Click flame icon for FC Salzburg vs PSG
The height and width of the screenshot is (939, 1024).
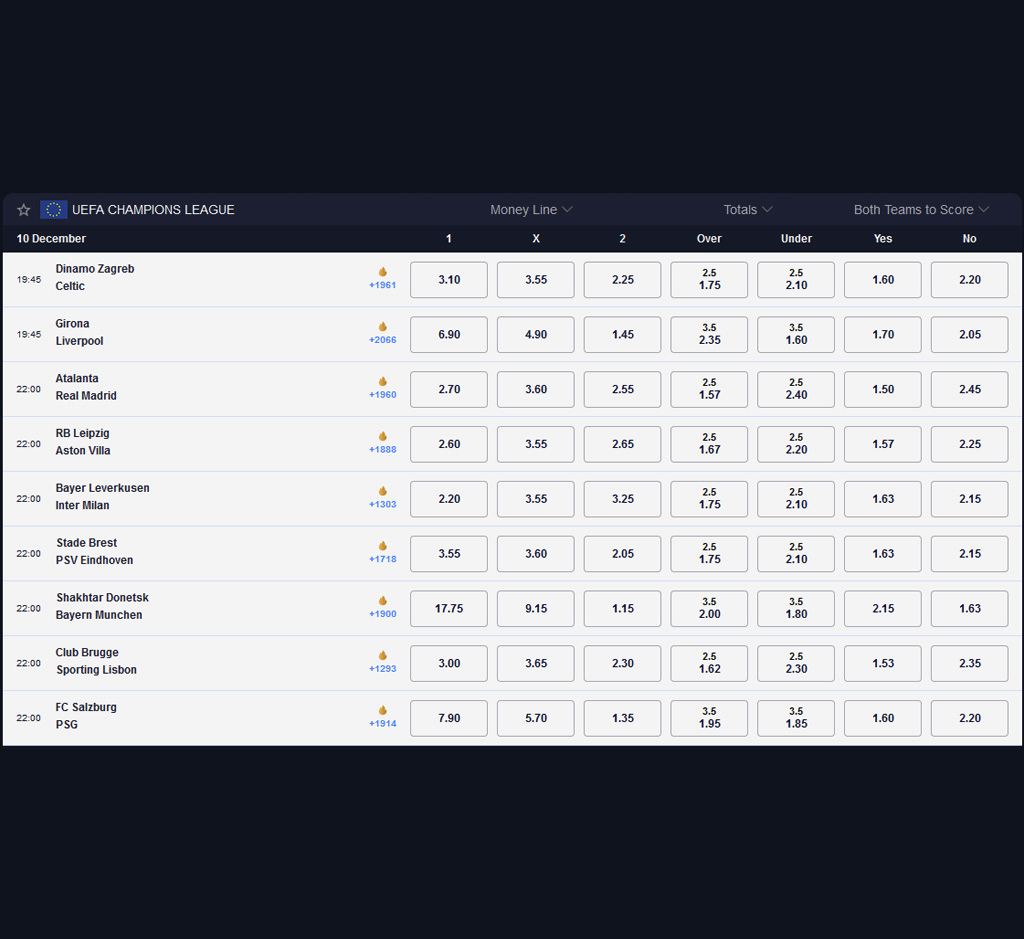click(382, 711)
